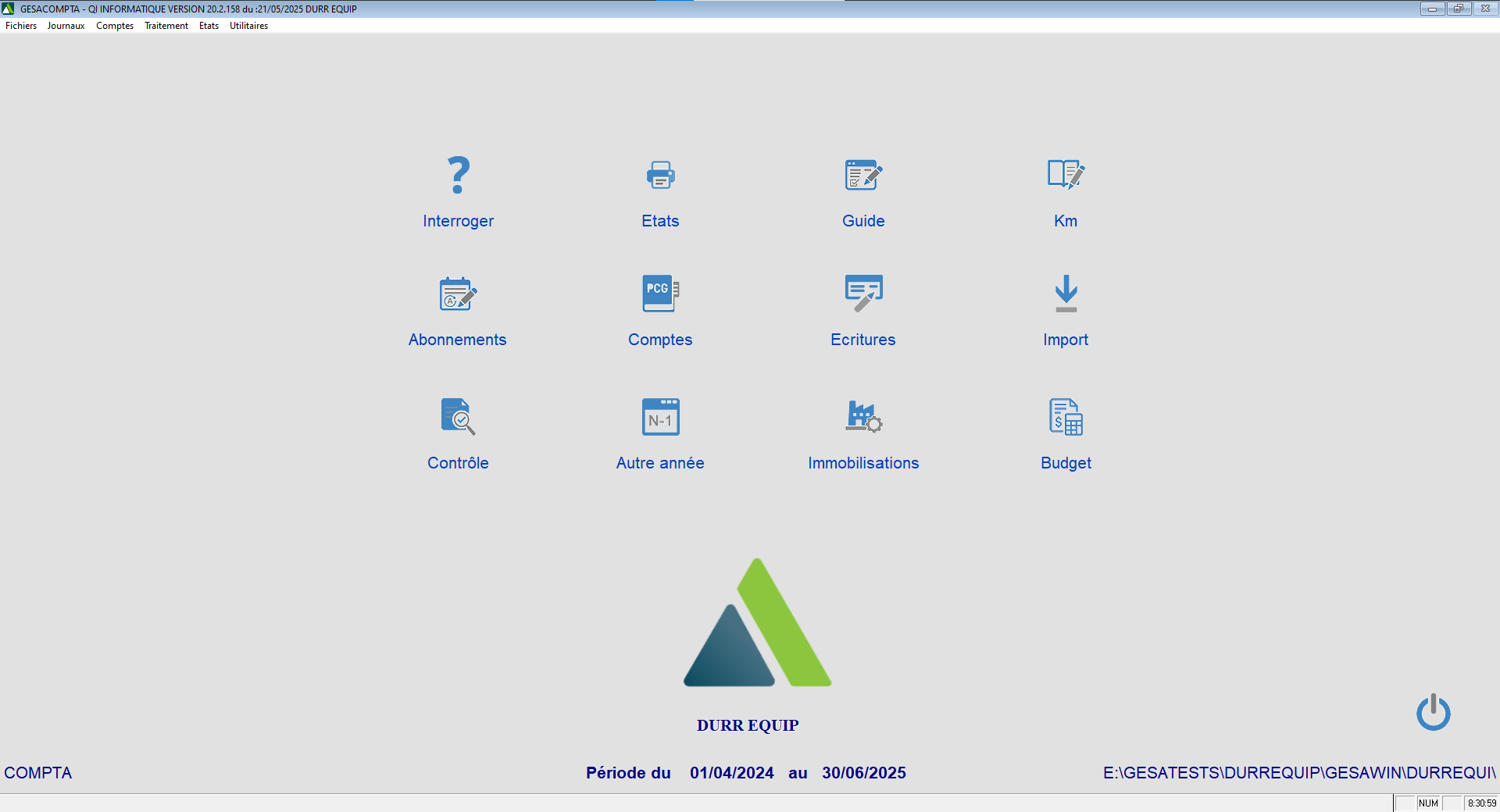The width and height of the screenshot is (1500, 812).
Task: Click the COMPTA label at bottom left
Action: 37,773
